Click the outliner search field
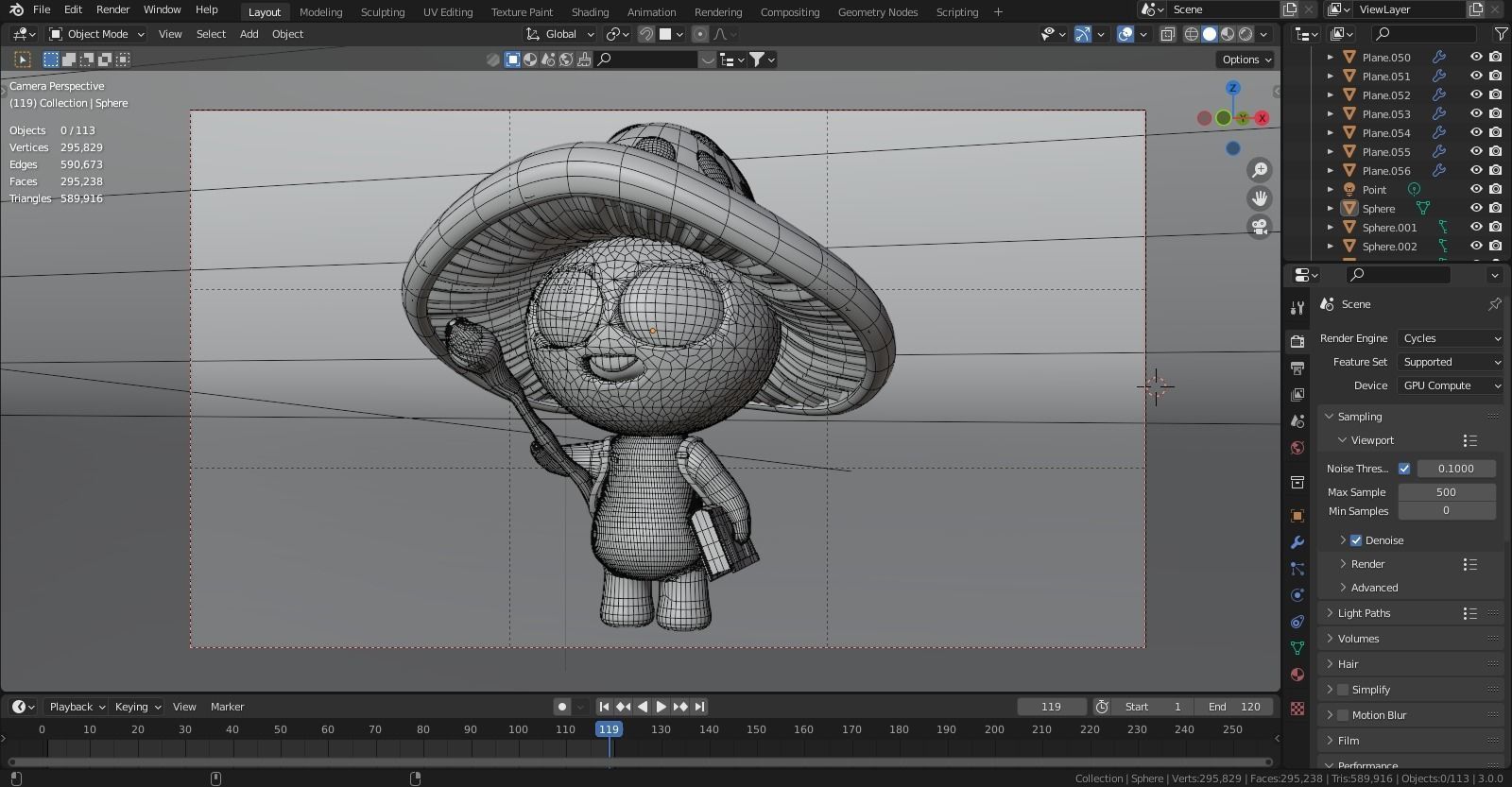The width and height of the screenshot is (1512, 787). coord(1424,34)
